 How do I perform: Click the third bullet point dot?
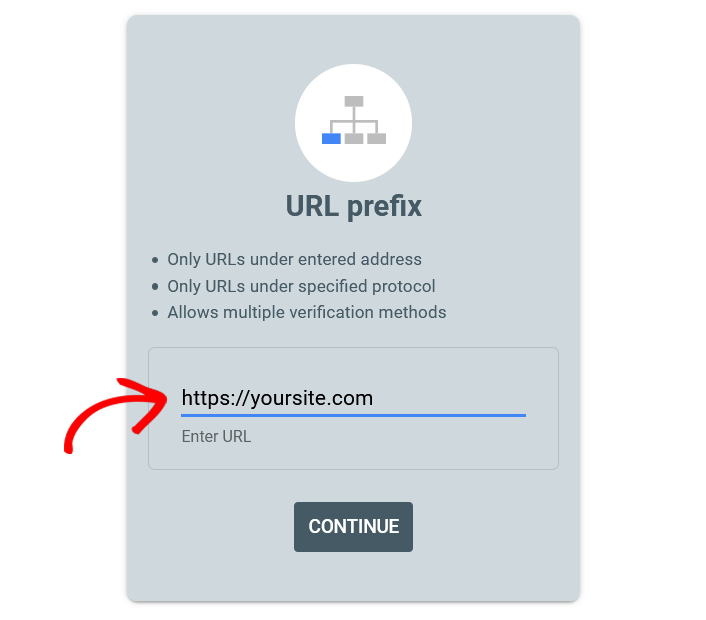(x=155, y=313)
